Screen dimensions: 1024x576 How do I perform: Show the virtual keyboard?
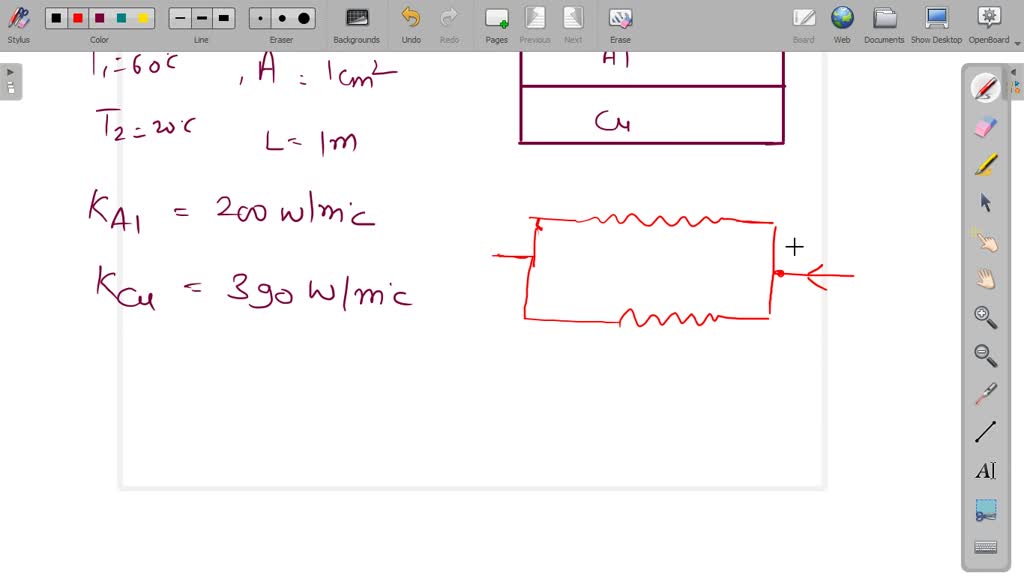click(985, 546)
